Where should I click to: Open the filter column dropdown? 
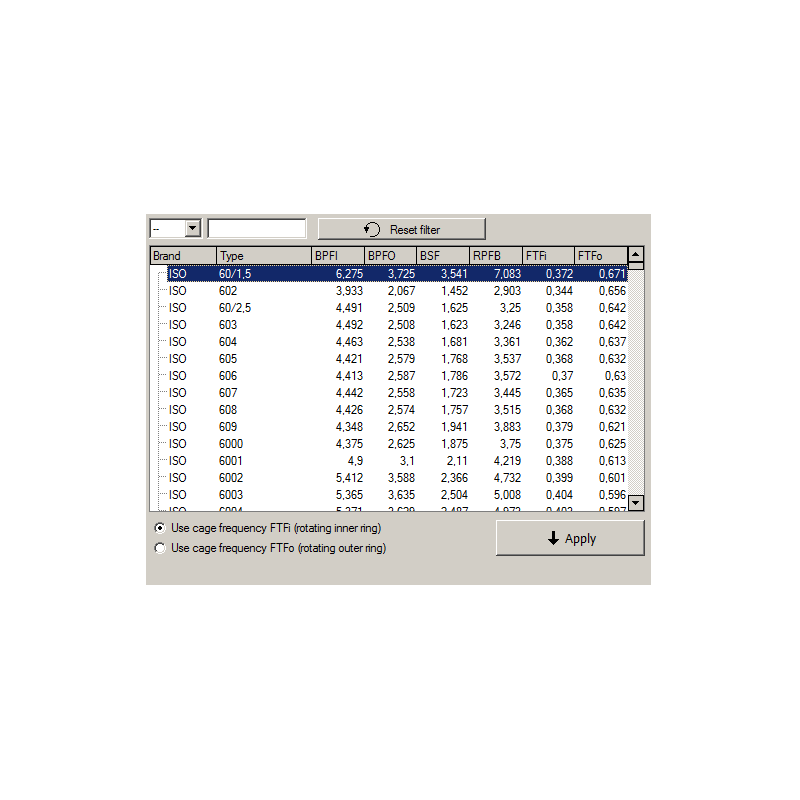pyautogui.click(x=193, y=229)
